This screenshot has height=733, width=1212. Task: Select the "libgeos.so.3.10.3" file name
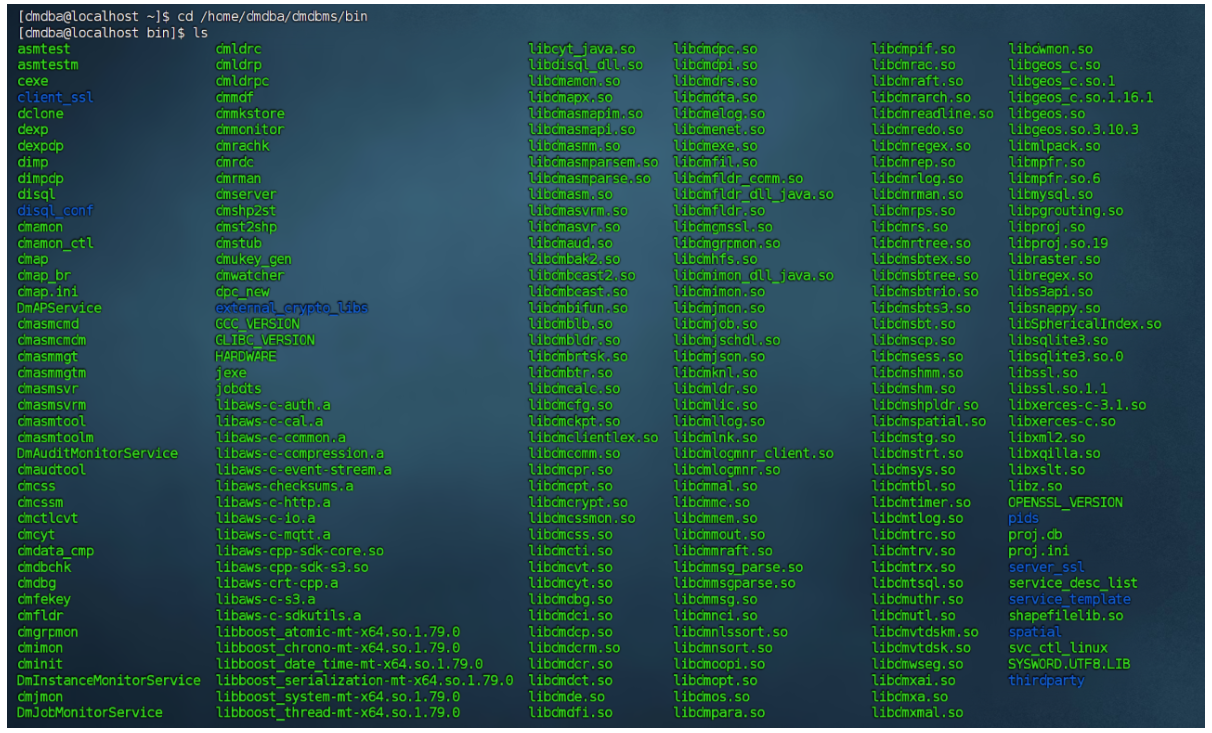tap(1073, 130)
